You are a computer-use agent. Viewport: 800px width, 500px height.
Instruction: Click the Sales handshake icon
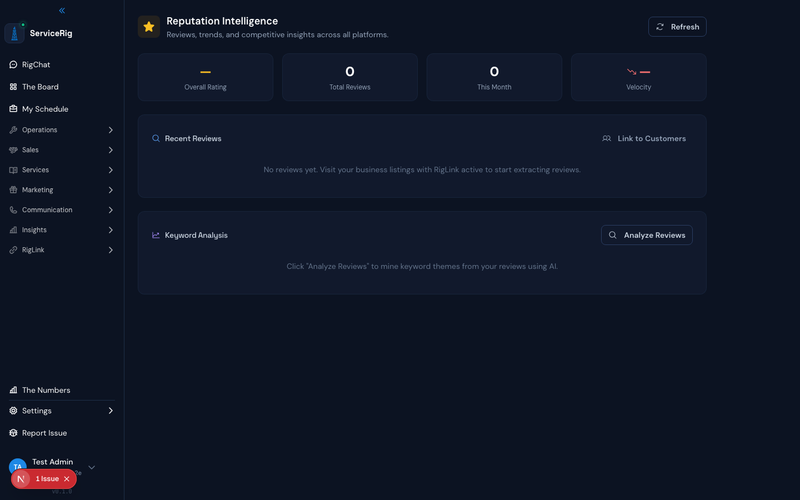click(13, 149)
